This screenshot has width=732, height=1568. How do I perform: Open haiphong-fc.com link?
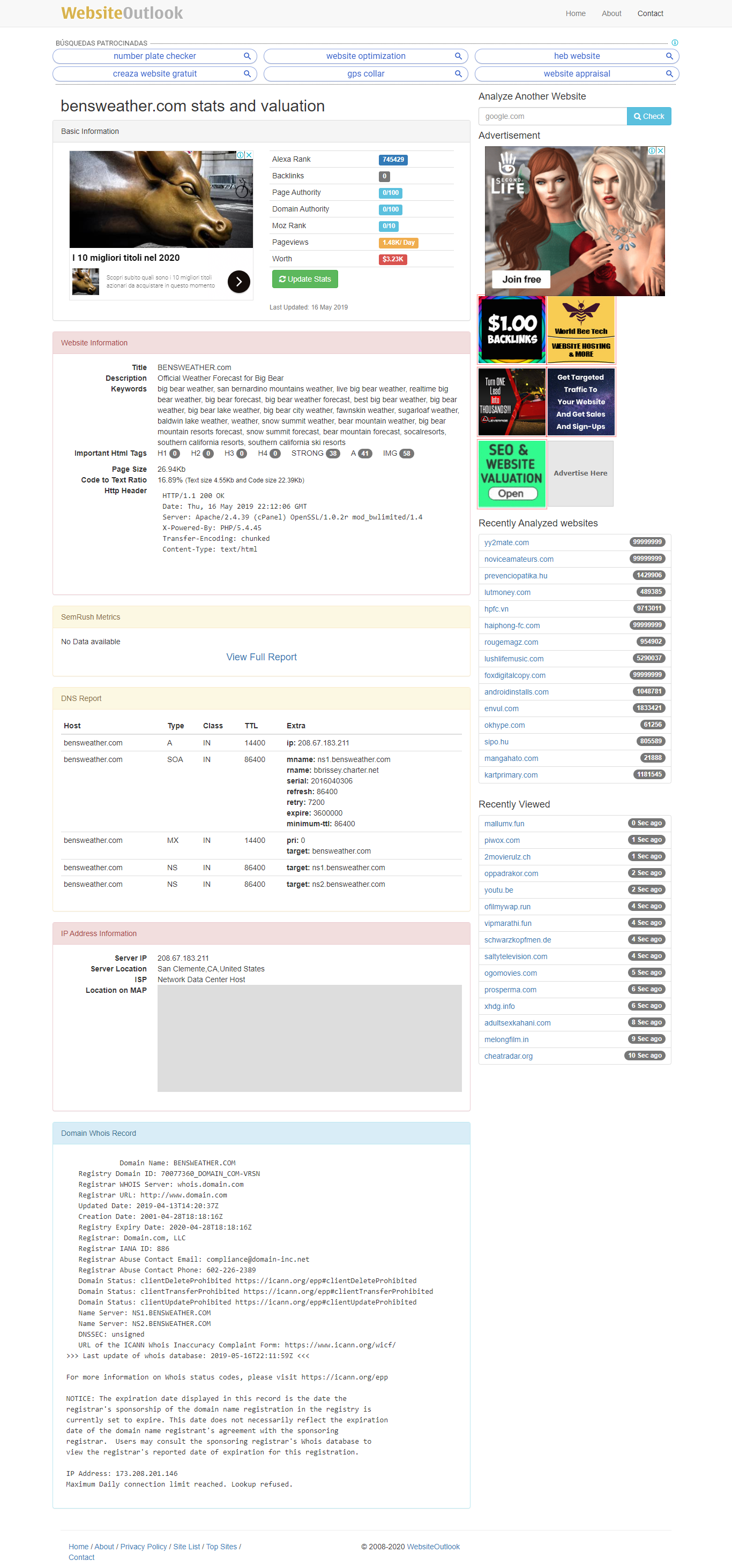pos(512,625)
